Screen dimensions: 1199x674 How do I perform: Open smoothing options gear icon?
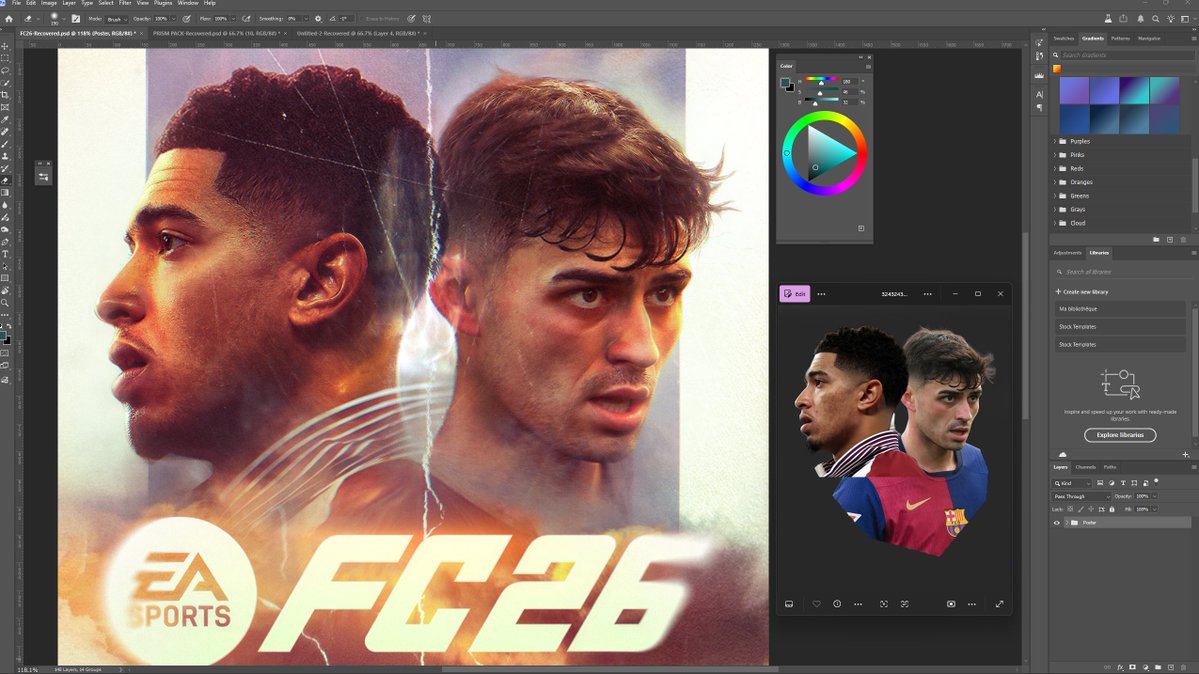coord(318,18)
